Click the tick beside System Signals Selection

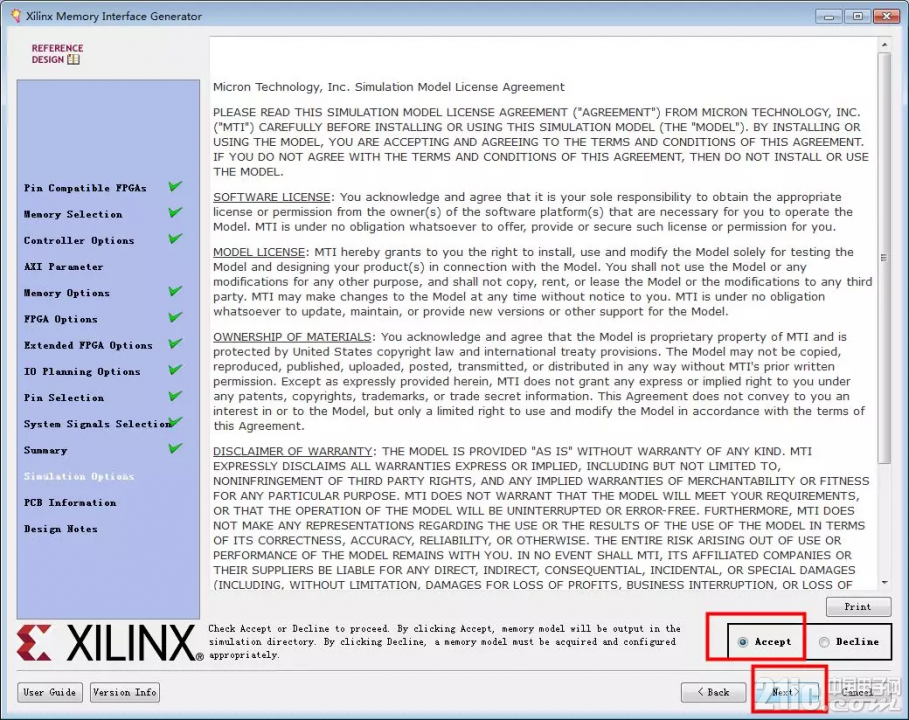(176, 421)
